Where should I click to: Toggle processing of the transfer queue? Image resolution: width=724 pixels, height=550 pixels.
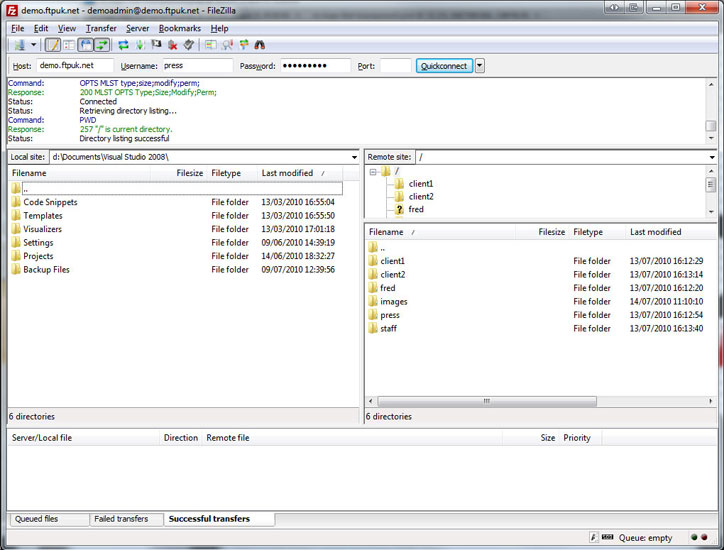pos(140,45)
